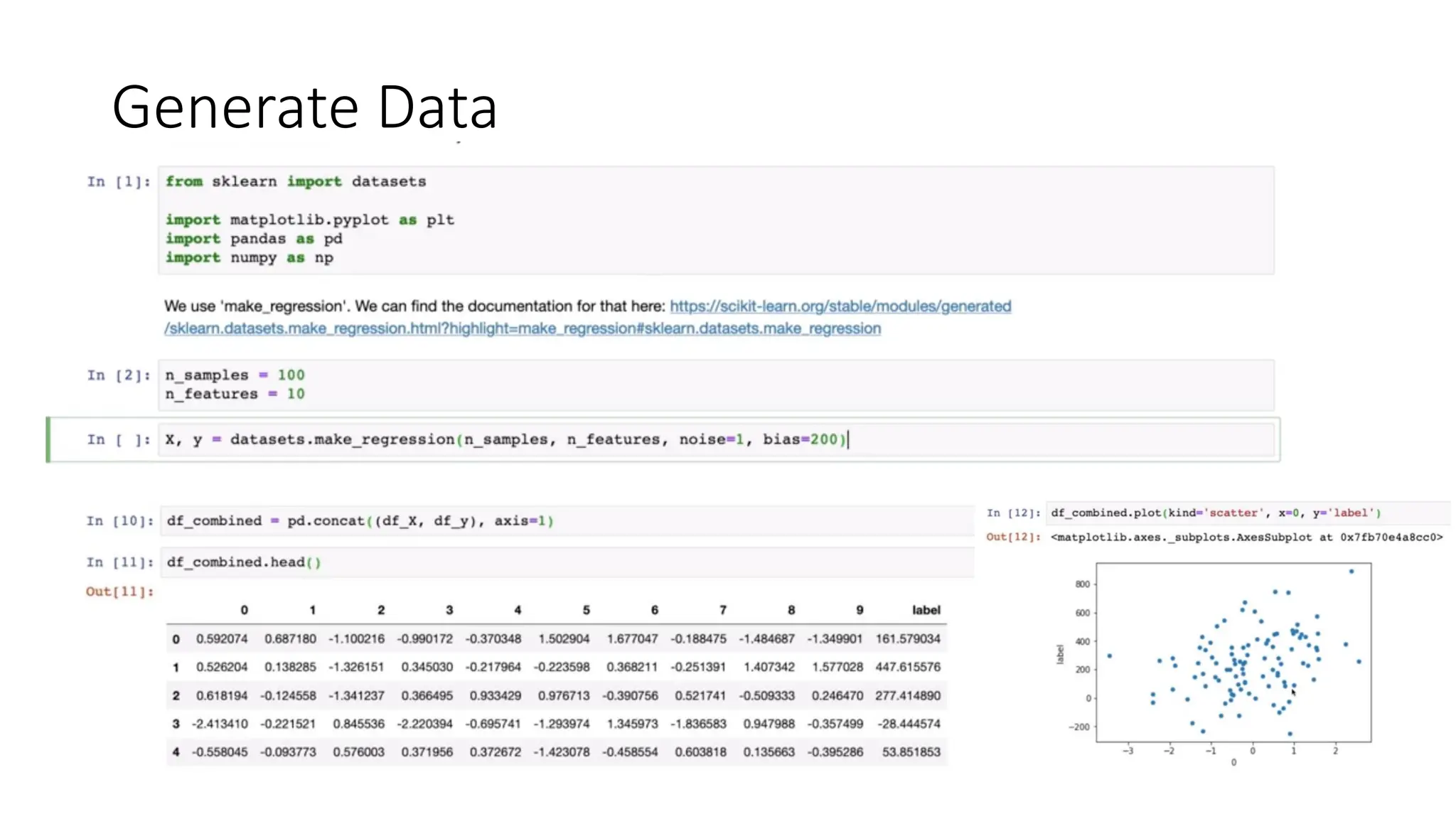The width and height of the screenshot is (1456, 819).
Task: Select the imports code cell In [1]
Action: coord(716,220)
